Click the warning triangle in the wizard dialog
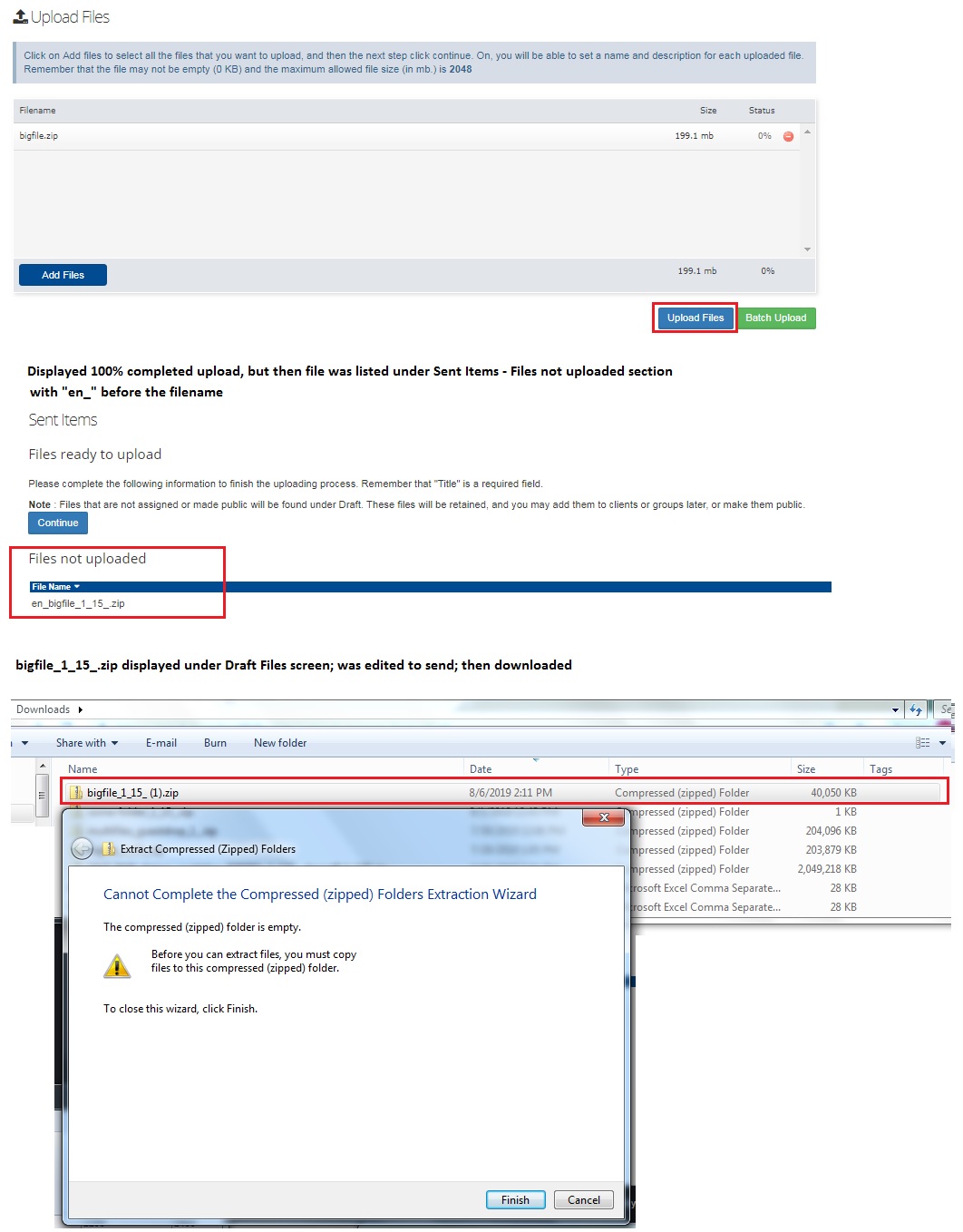The image size is (963, 1232). click(116, 963)
